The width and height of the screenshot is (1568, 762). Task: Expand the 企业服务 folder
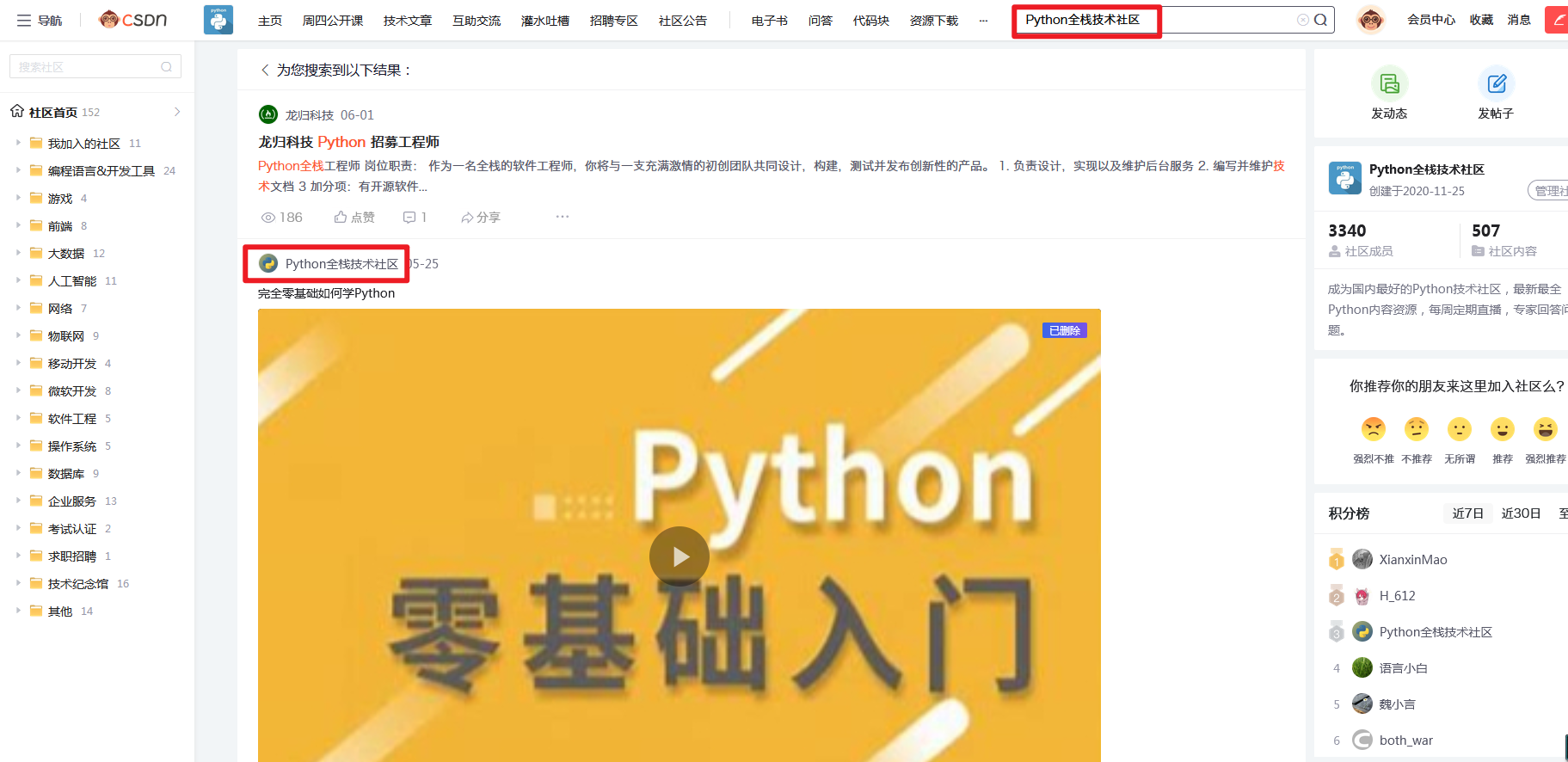coord(18,501)
